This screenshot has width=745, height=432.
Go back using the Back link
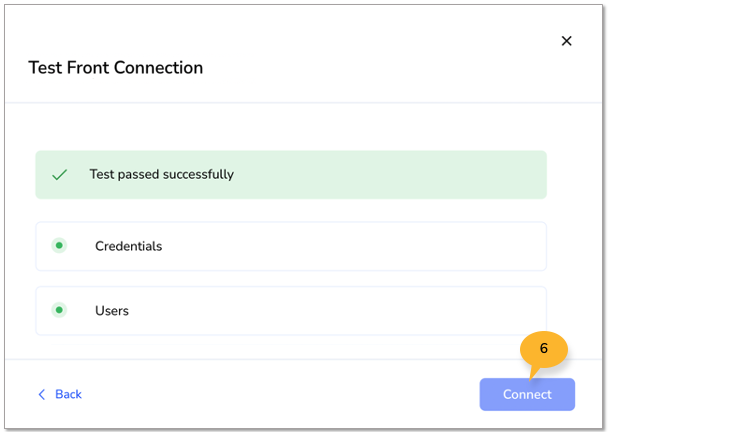(60, 394)
